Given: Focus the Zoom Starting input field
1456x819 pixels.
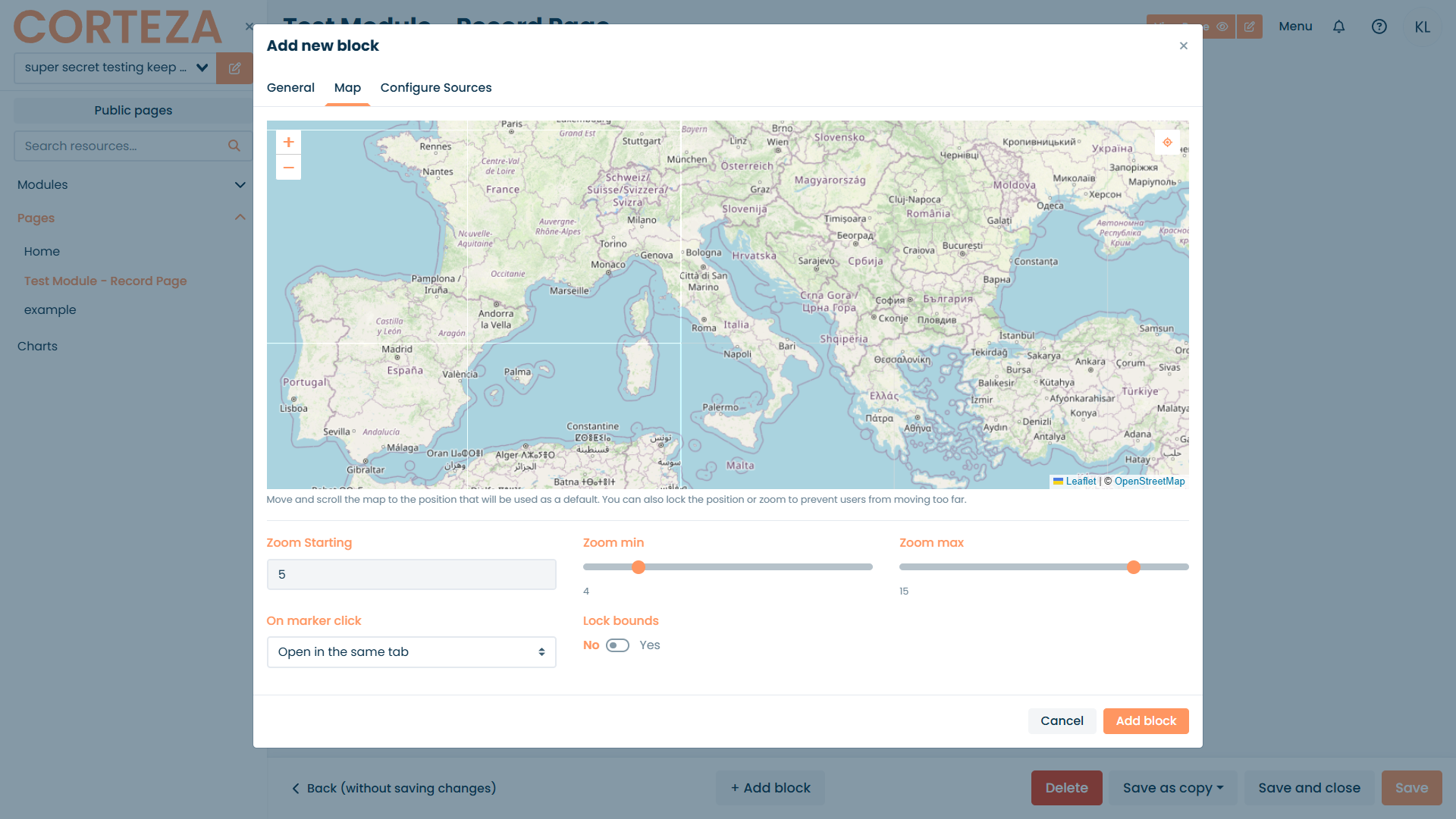Looking at the screenshot, I should [411, 575].
